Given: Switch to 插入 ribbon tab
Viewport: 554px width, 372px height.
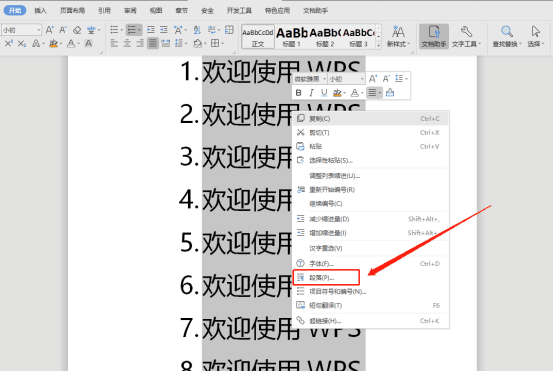Looking at the screenshot, I should 40,11.
